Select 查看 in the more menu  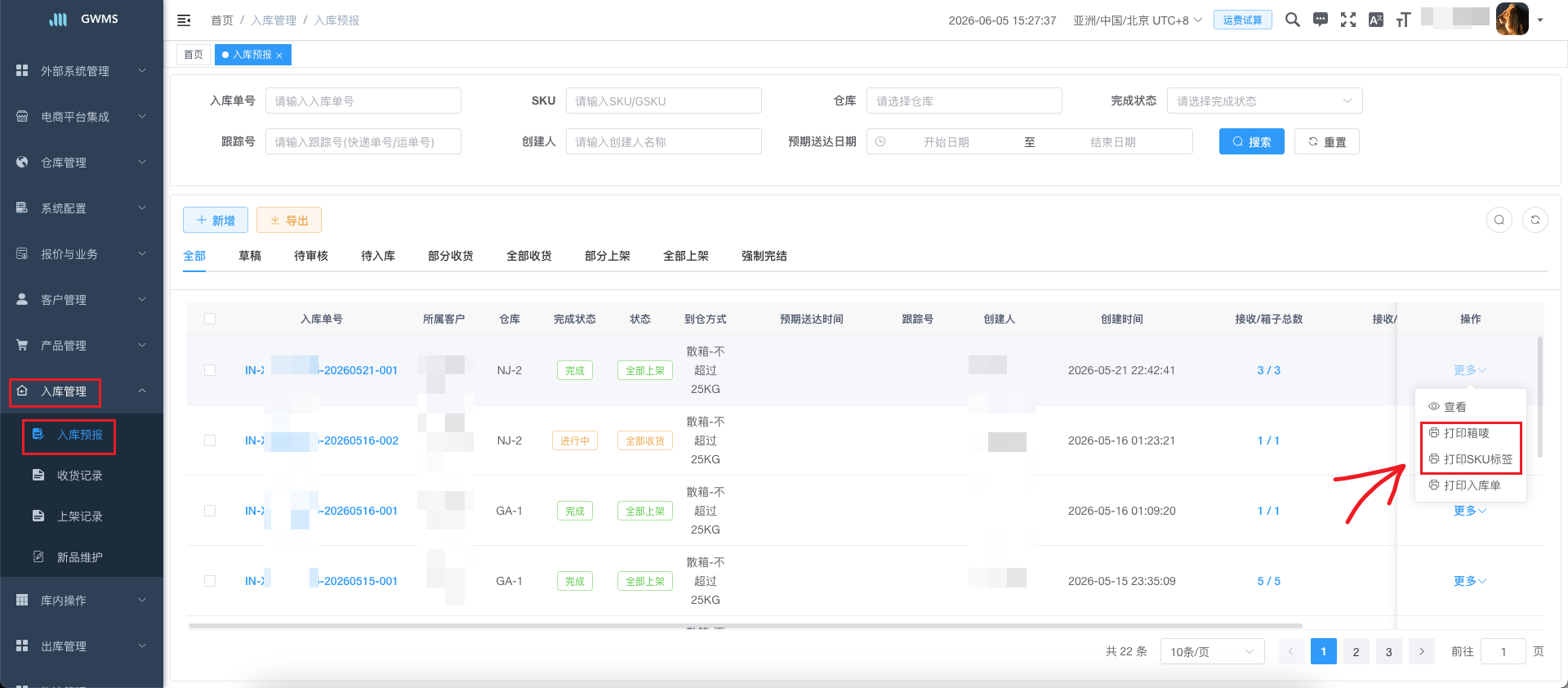(1470, 407)
